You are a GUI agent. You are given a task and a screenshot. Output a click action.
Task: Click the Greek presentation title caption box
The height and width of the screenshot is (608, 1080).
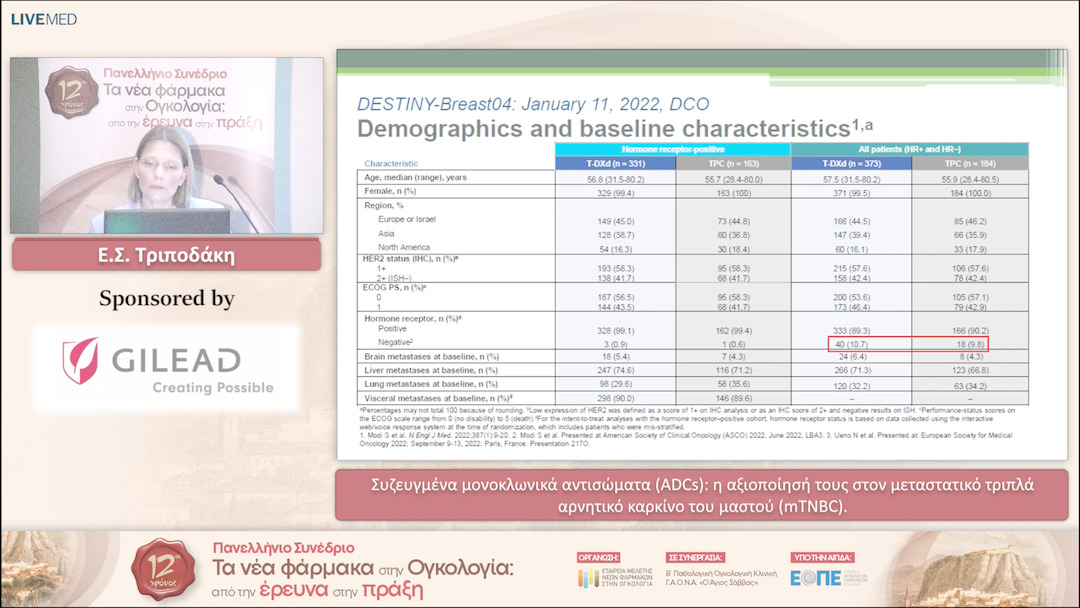[x=689, y=494]
